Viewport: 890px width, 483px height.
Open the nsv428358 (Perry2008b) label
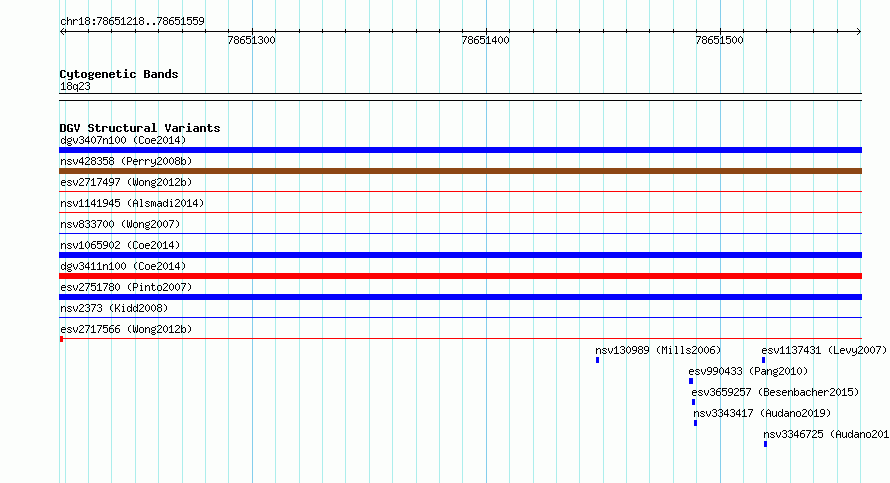point(126,161)
